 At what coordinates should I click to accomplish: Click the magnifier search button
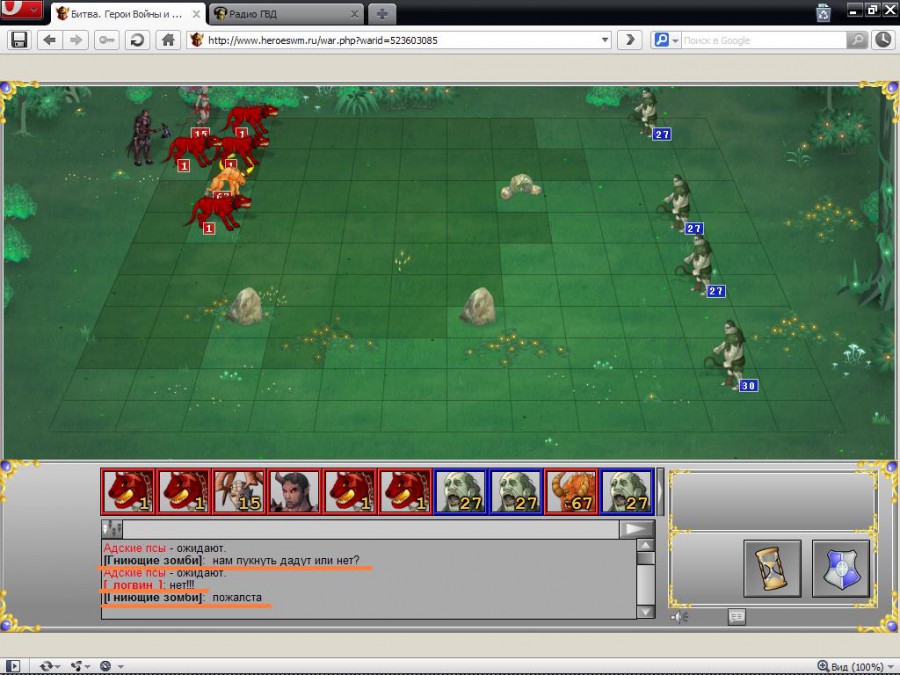point(856,40)
